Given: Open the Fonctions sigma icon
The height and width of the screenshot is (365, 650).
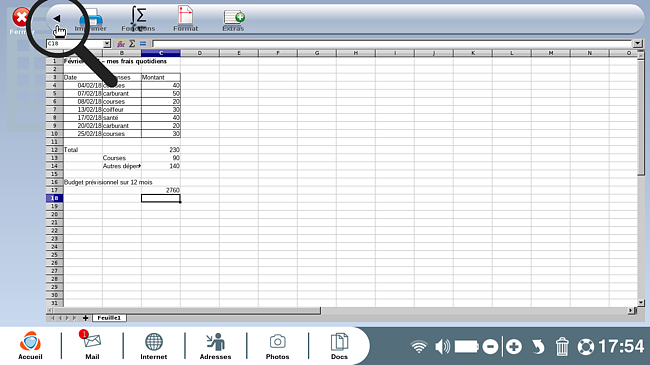Looking at the screenshot, I should coord(138,17).
